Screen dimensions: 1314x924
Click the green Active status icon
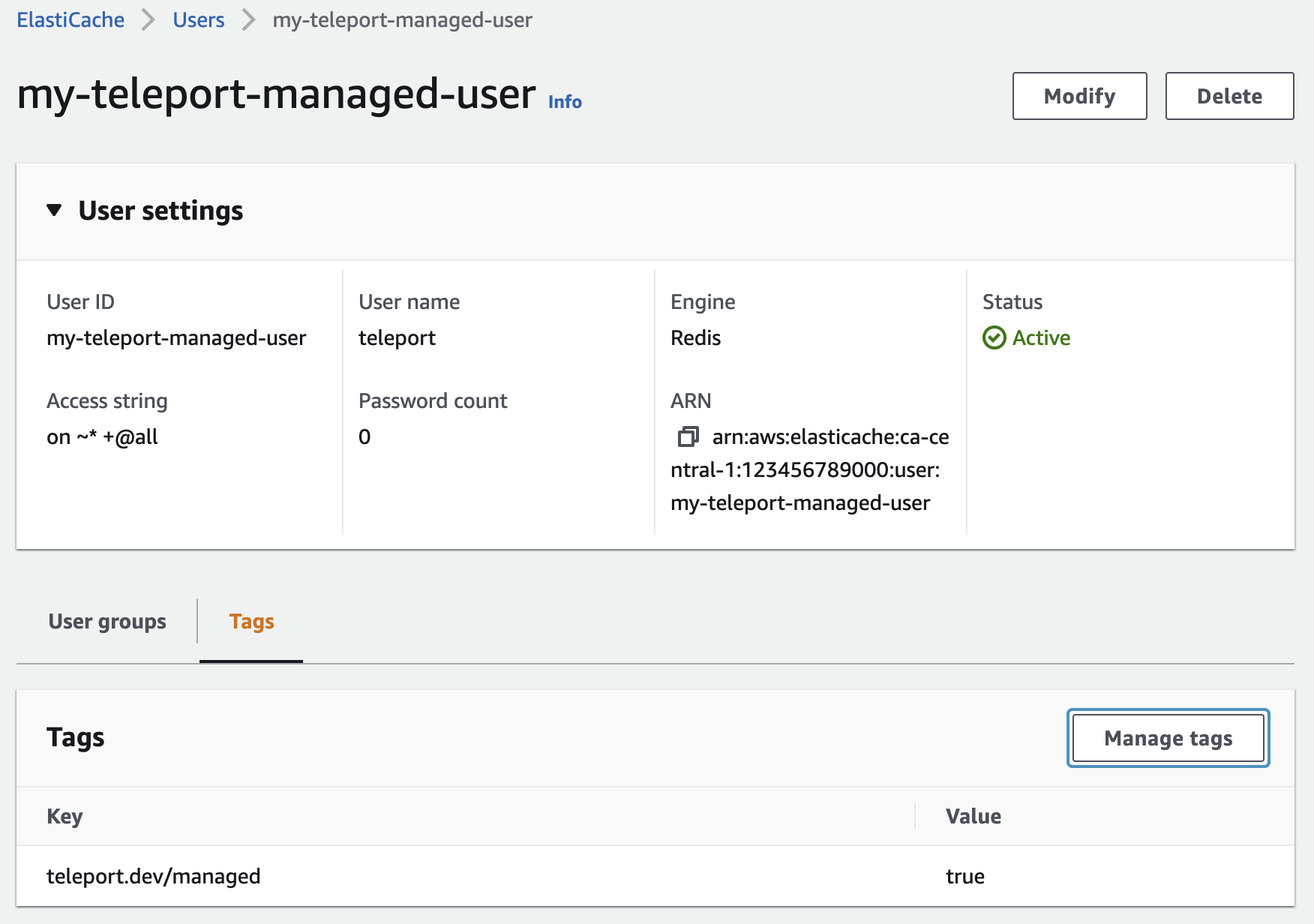pos(994,337)
